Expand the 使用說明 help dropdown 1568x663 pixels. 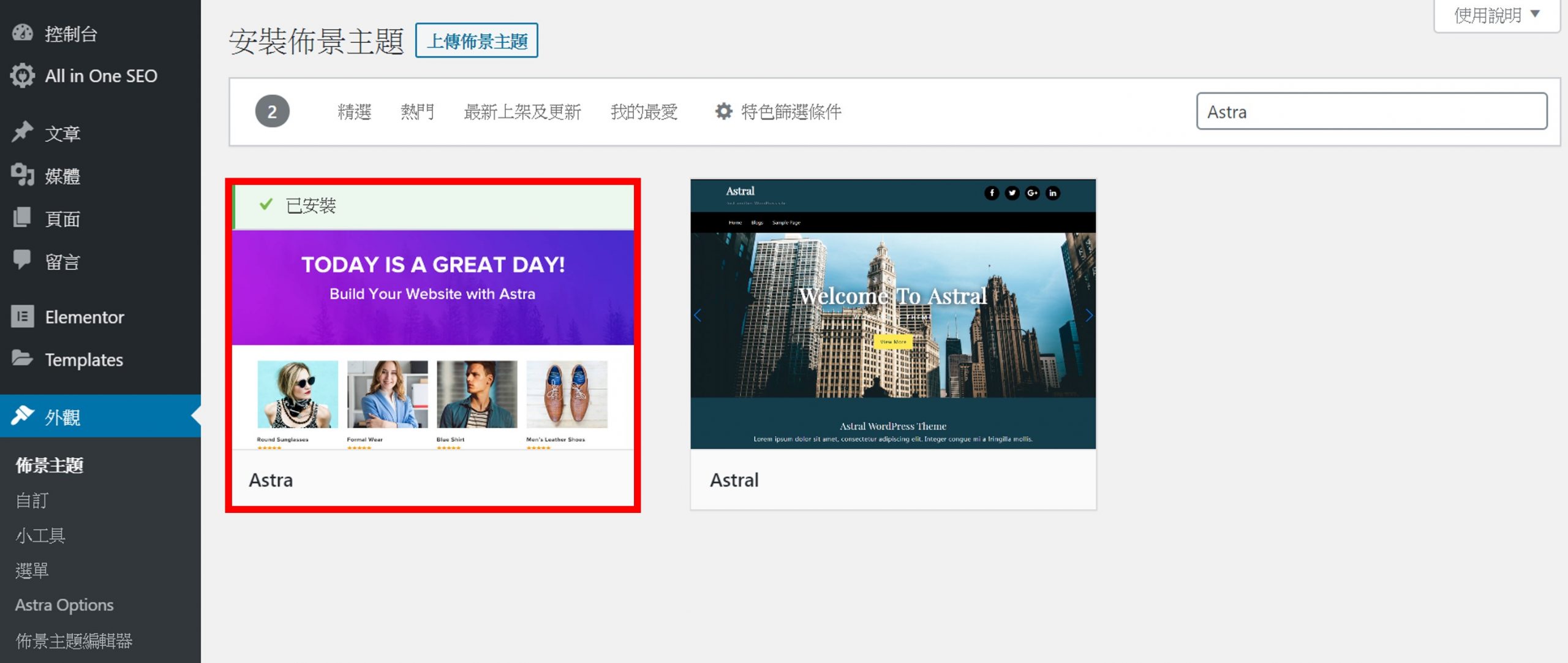click(1497, 15)
